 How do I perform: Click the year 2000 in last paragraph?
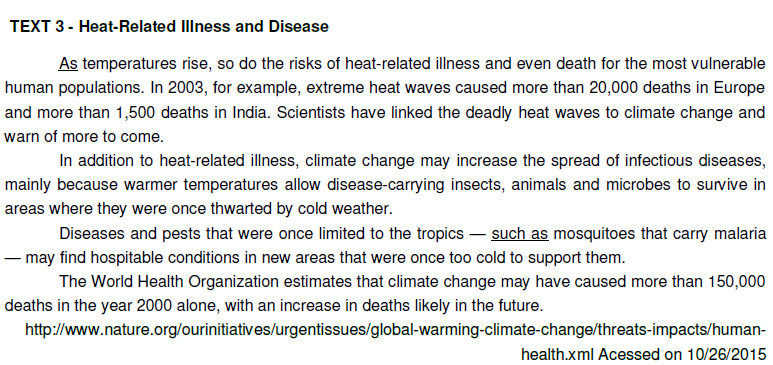click(154, 306)
